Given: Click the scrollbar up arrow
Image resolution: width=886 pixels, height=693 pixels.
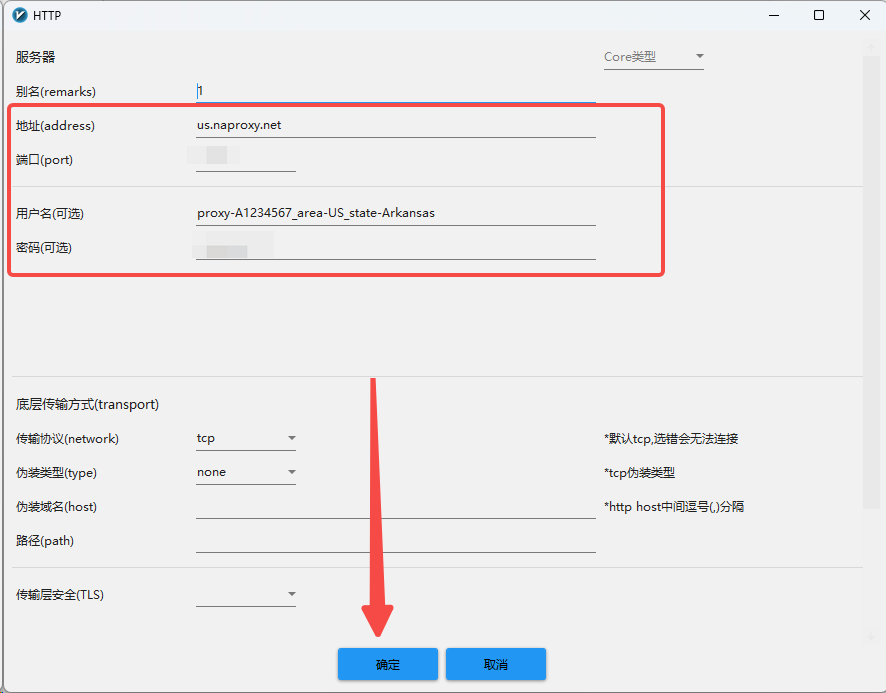Looking at the screenshot, I should [x=870, y=47].
